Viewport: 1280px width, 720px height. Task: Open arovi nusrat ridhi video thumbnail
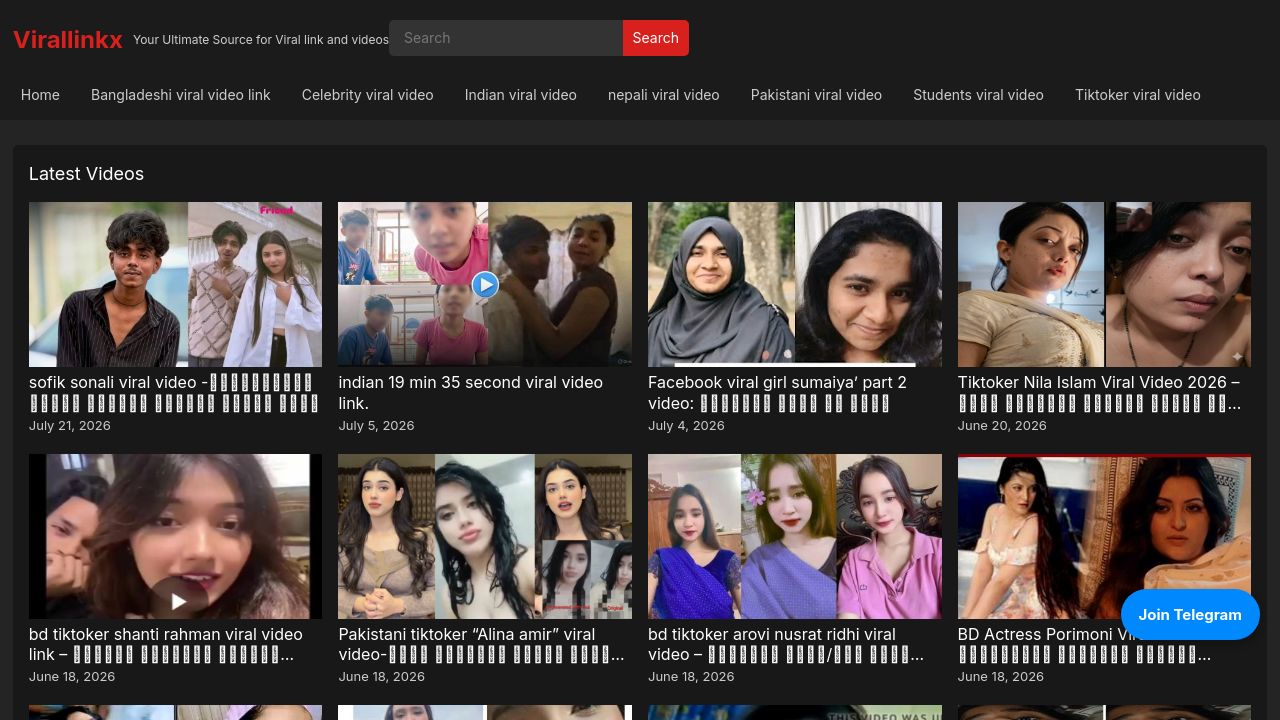[x=795, y=536]
